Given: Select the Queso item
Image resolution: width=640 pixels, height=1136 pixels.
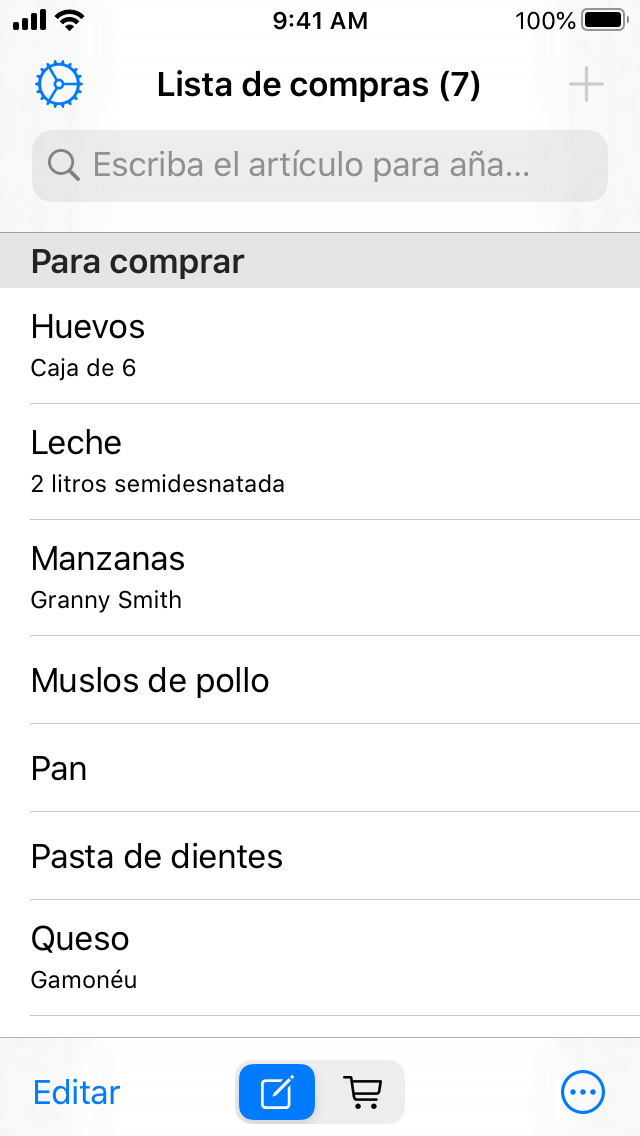Looking at the screenshot, I should point(320,957).
